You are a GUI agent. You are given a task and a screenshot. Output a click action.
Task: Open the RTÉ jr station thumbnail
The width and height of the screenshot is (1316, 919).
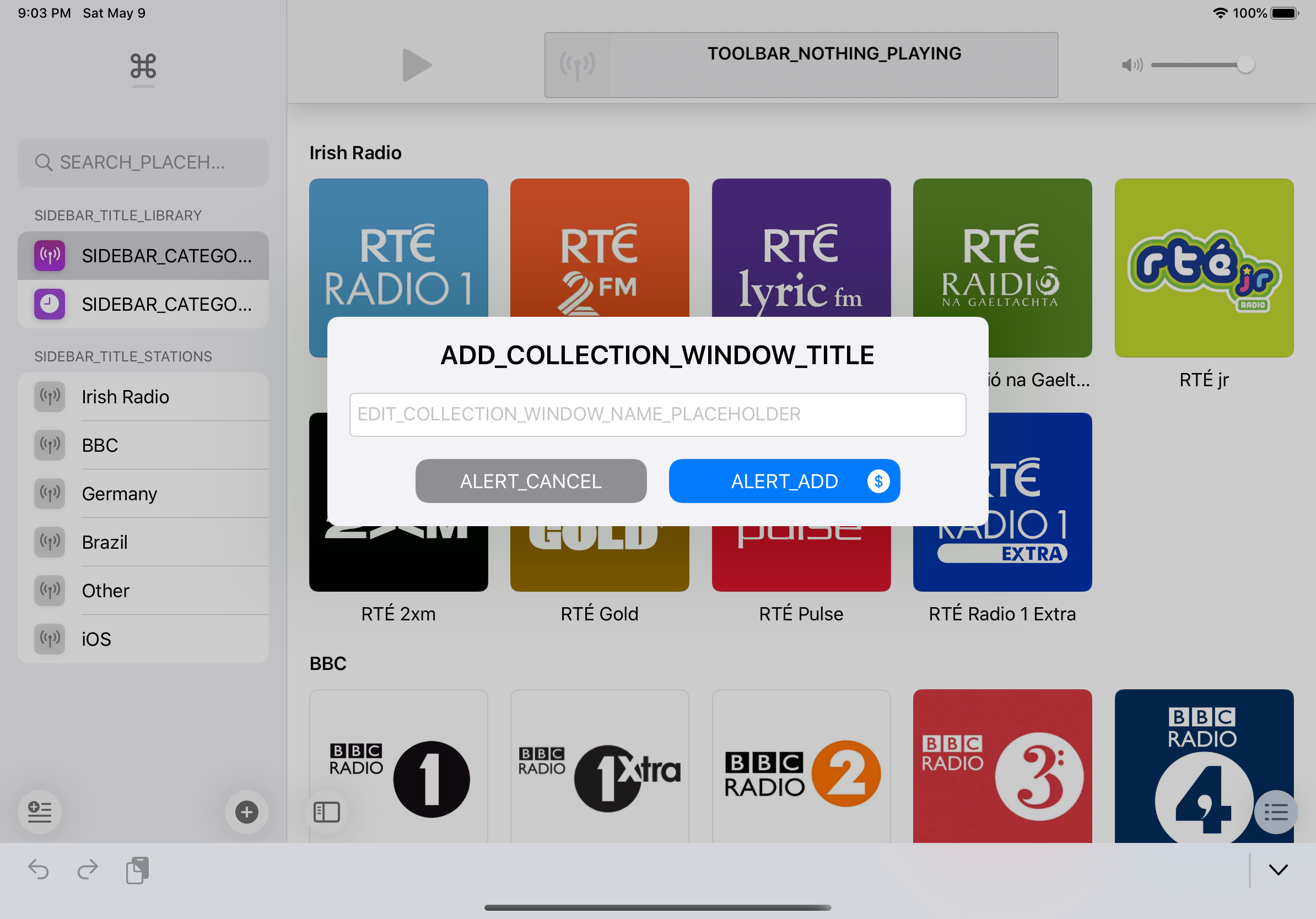point(1203,268)
